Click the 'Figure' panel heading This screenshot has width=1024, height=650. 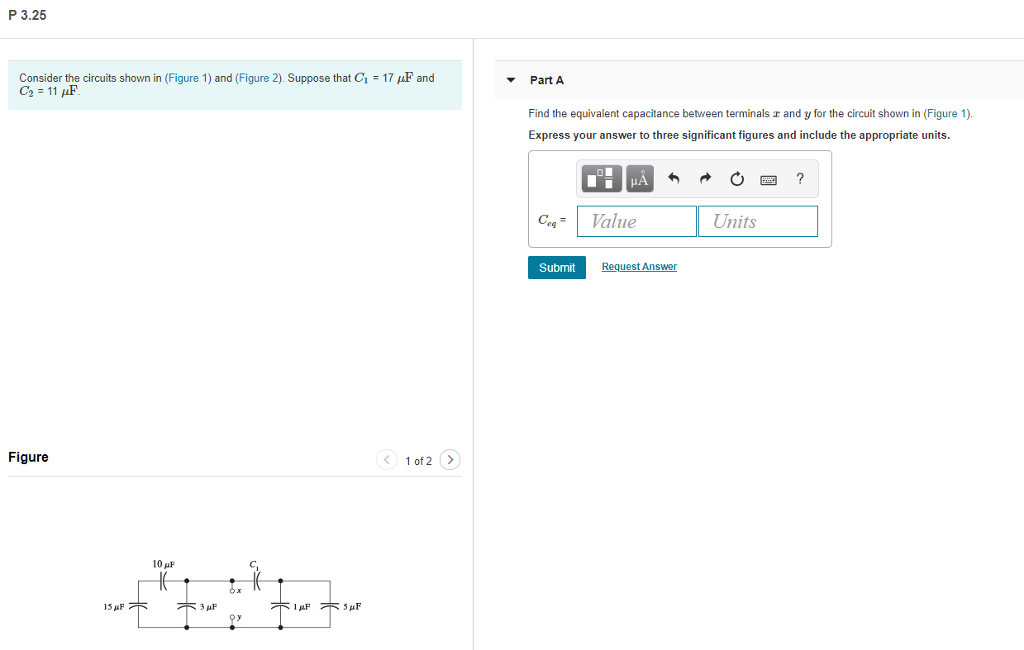point(28,457)
